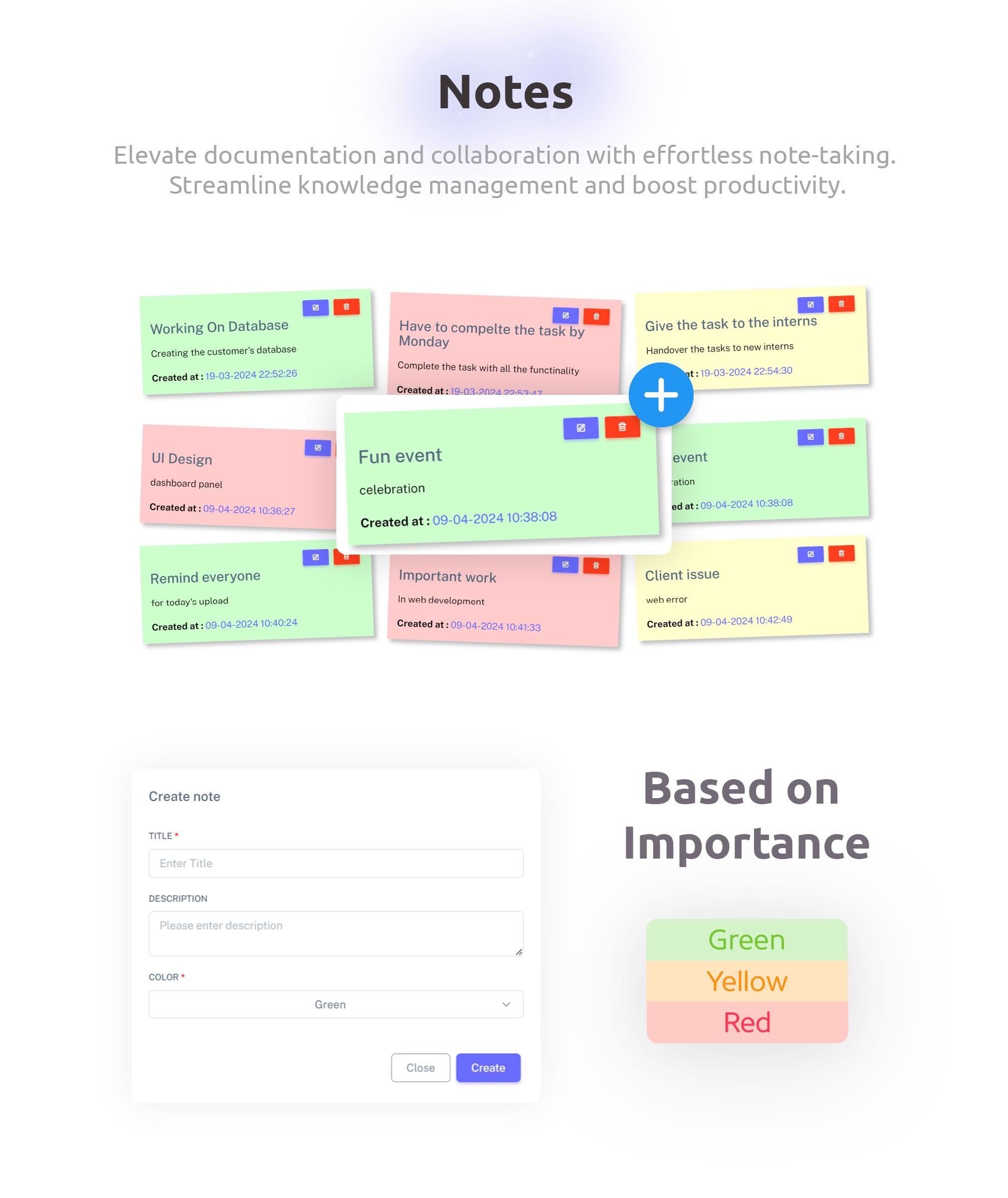Click the edit icon on 'Important work' note

(x=563, y=563)
